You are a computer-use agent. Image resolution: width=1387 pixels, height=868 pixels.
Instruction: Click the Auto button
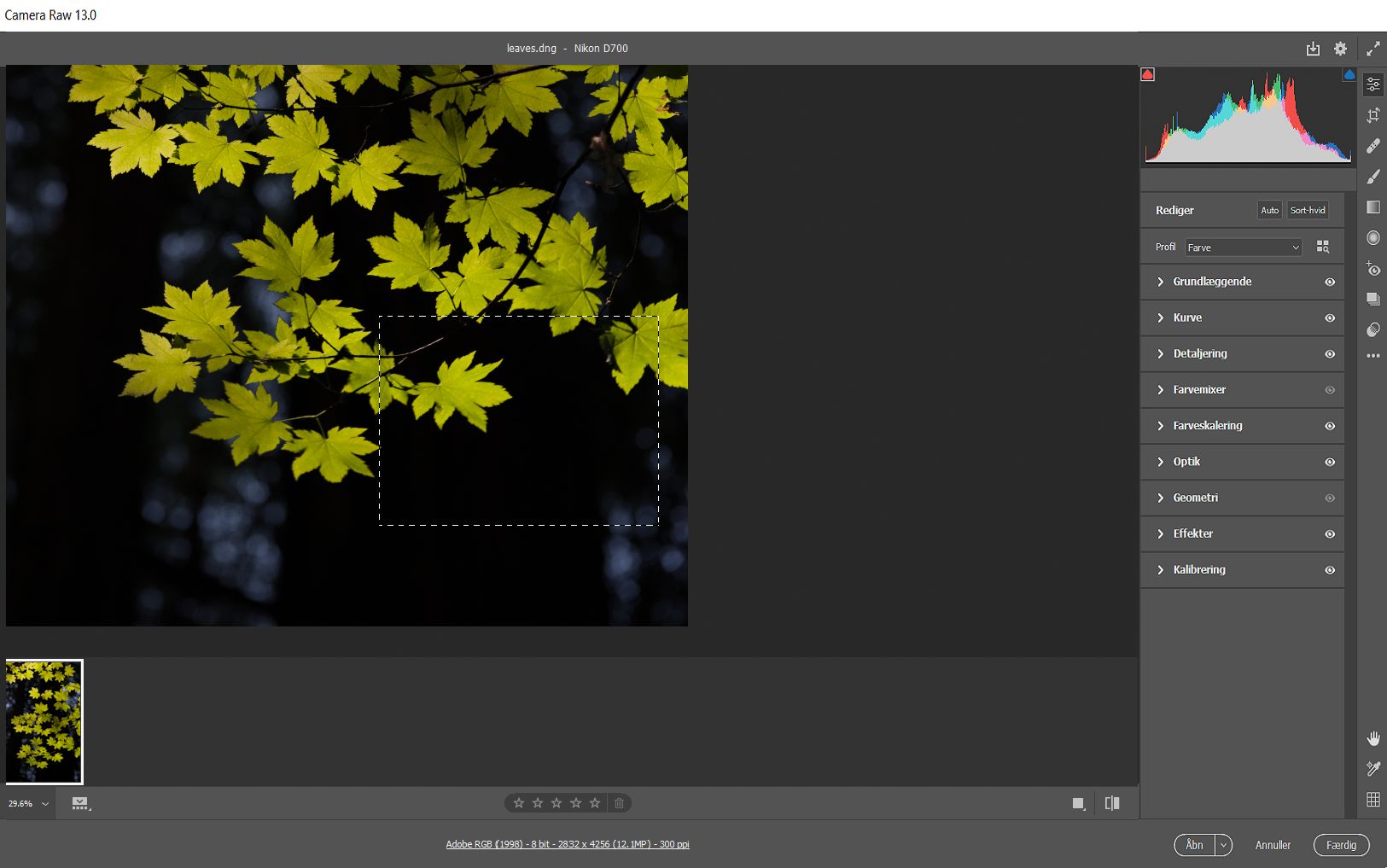[1269, 210]
